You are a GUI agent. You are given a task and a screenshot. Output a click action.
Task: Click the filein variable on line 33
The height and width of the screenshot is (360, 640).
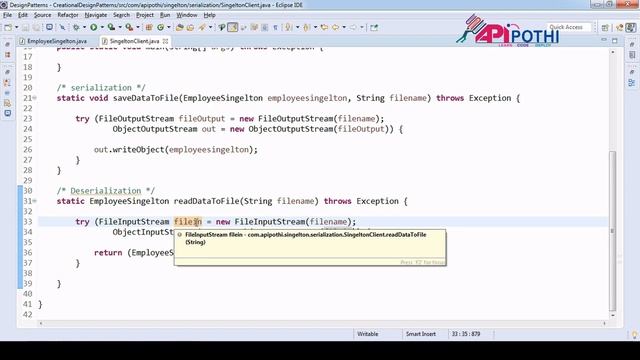(x=188, y=222)
